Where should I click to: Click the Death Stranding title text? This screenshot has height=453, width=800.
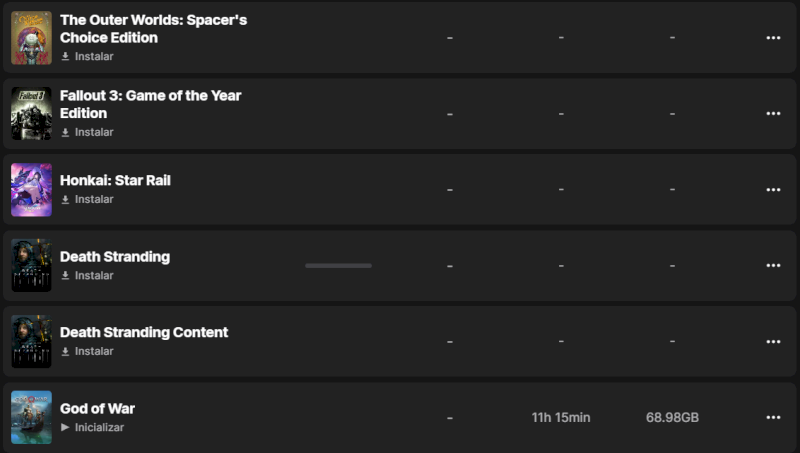click(115, 257)
